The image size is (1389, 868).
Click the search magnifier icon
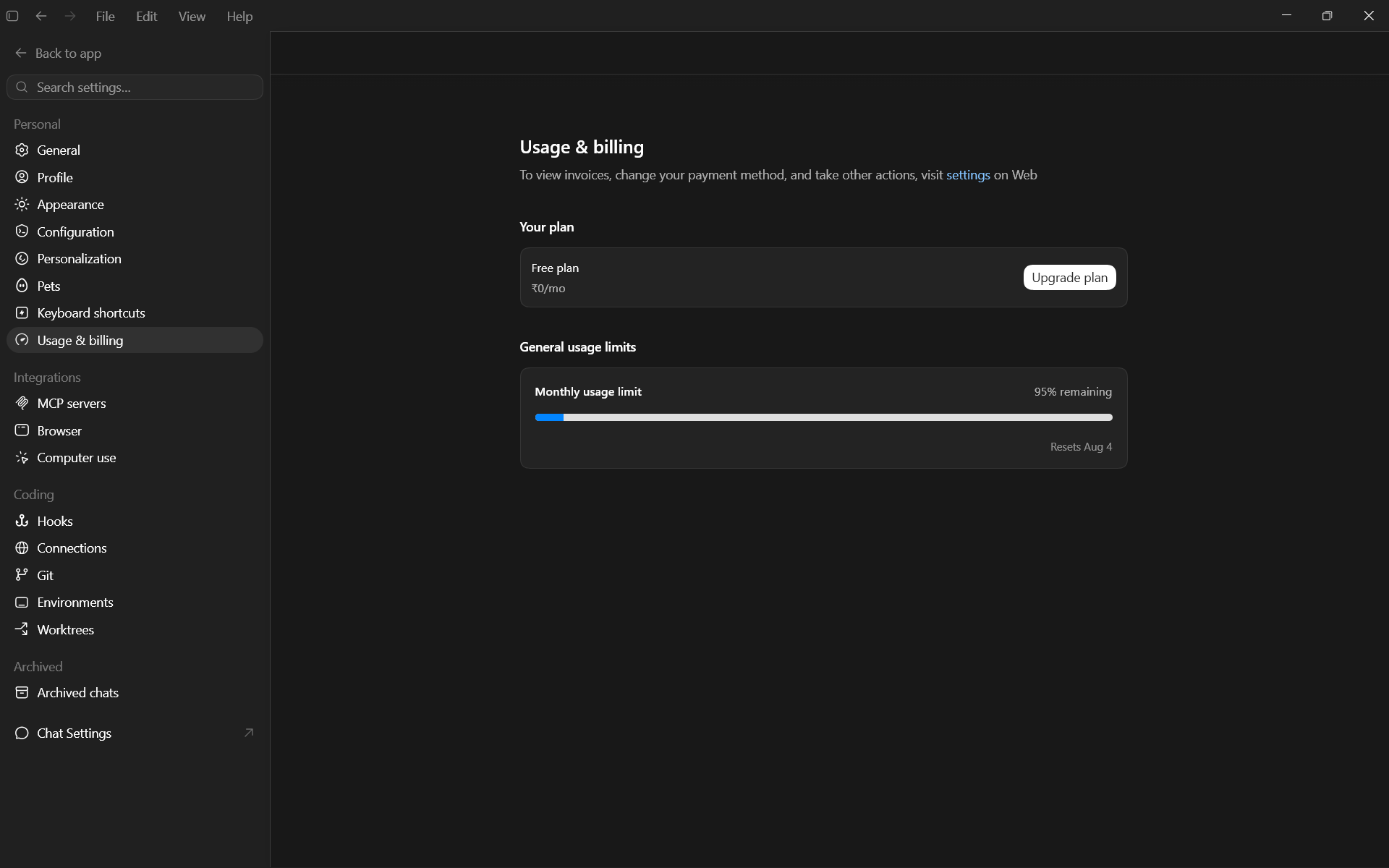point(22,87)
